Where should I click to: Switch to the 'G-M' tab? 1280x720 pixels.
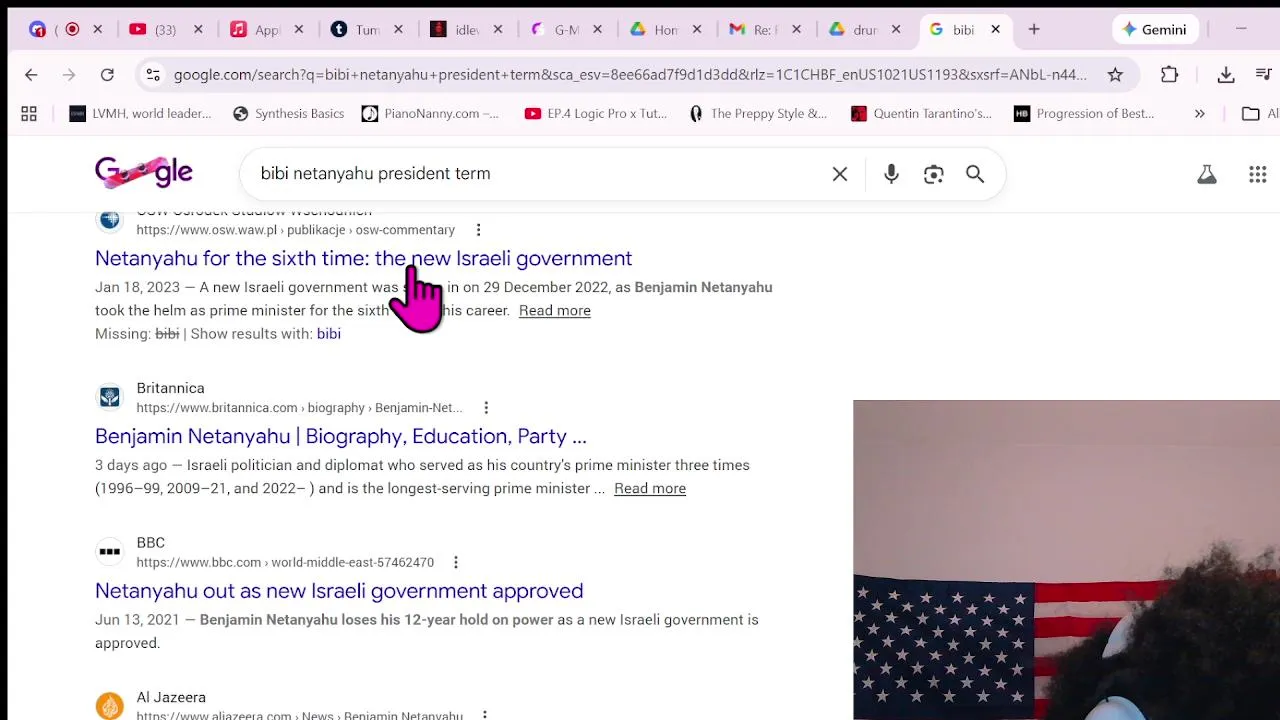tap(565, 30)
